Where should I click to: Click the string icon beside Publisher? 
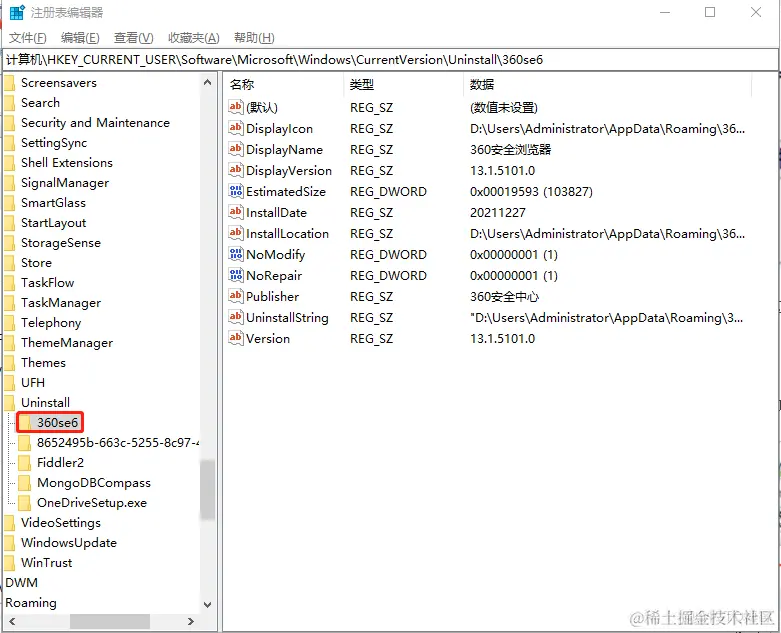[235, 296]
